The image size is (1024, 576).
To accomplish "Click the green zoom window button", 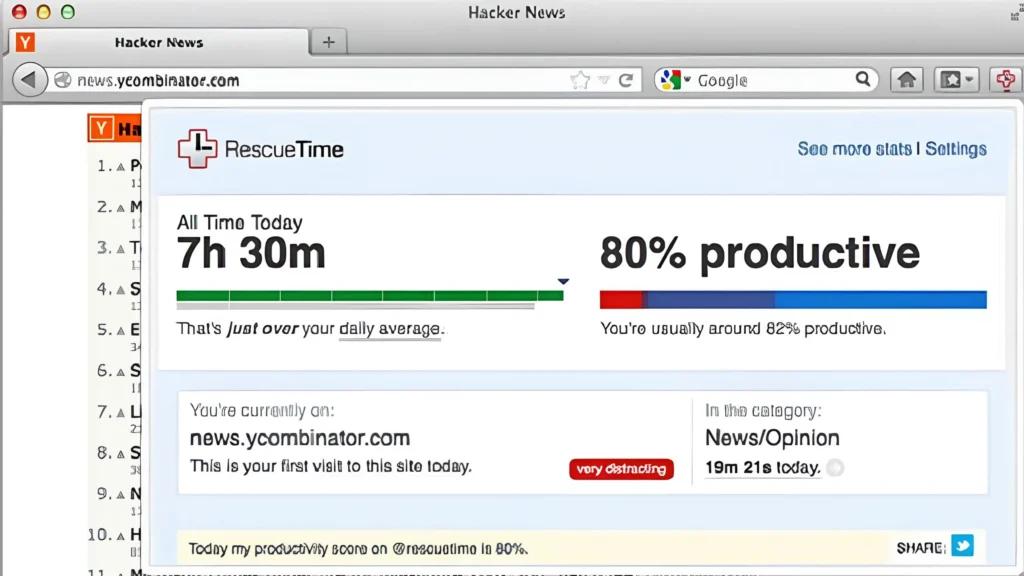I will point(67,12).
